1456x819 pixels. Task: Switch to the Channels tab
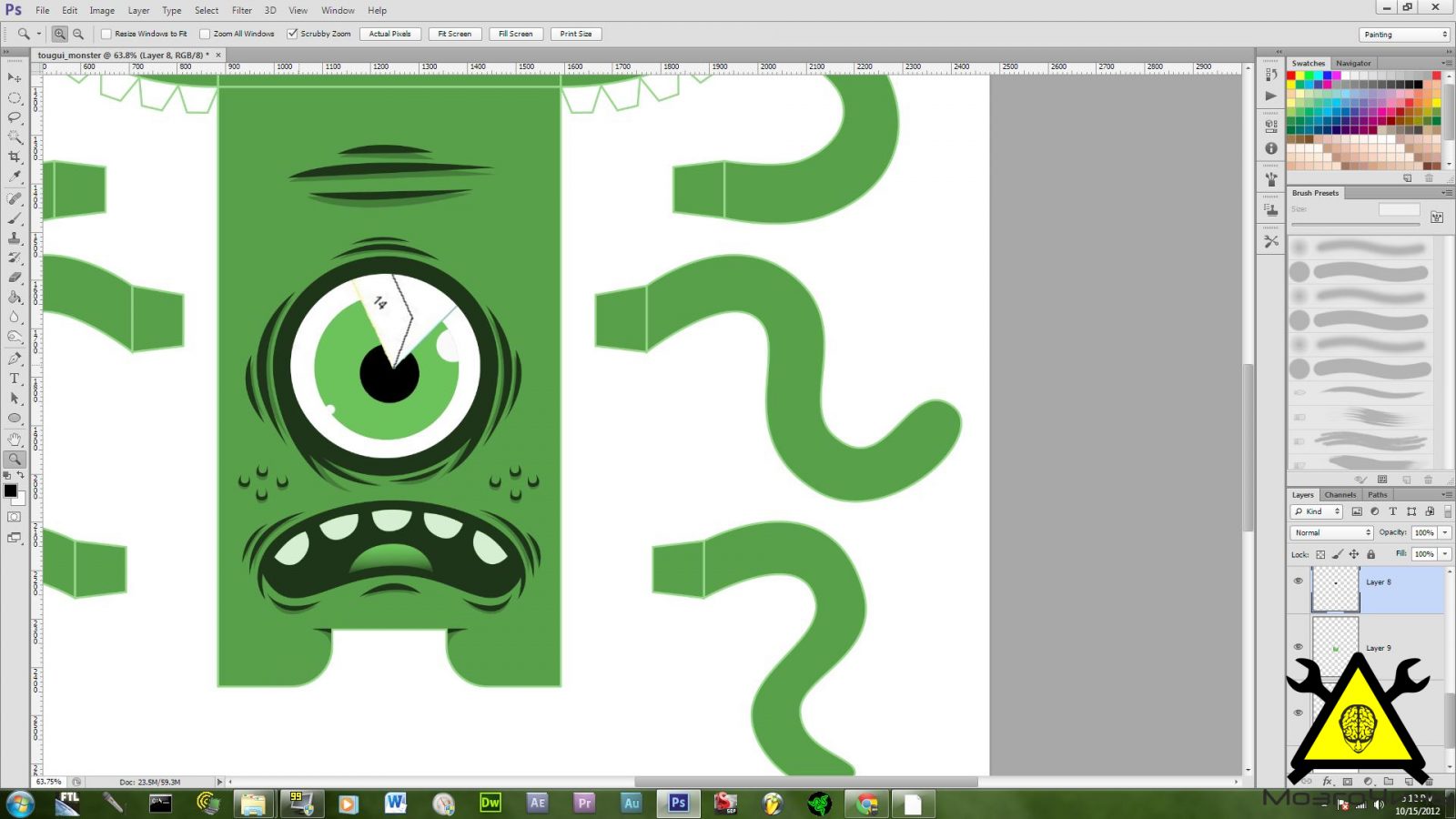(x=1340, y=494)
